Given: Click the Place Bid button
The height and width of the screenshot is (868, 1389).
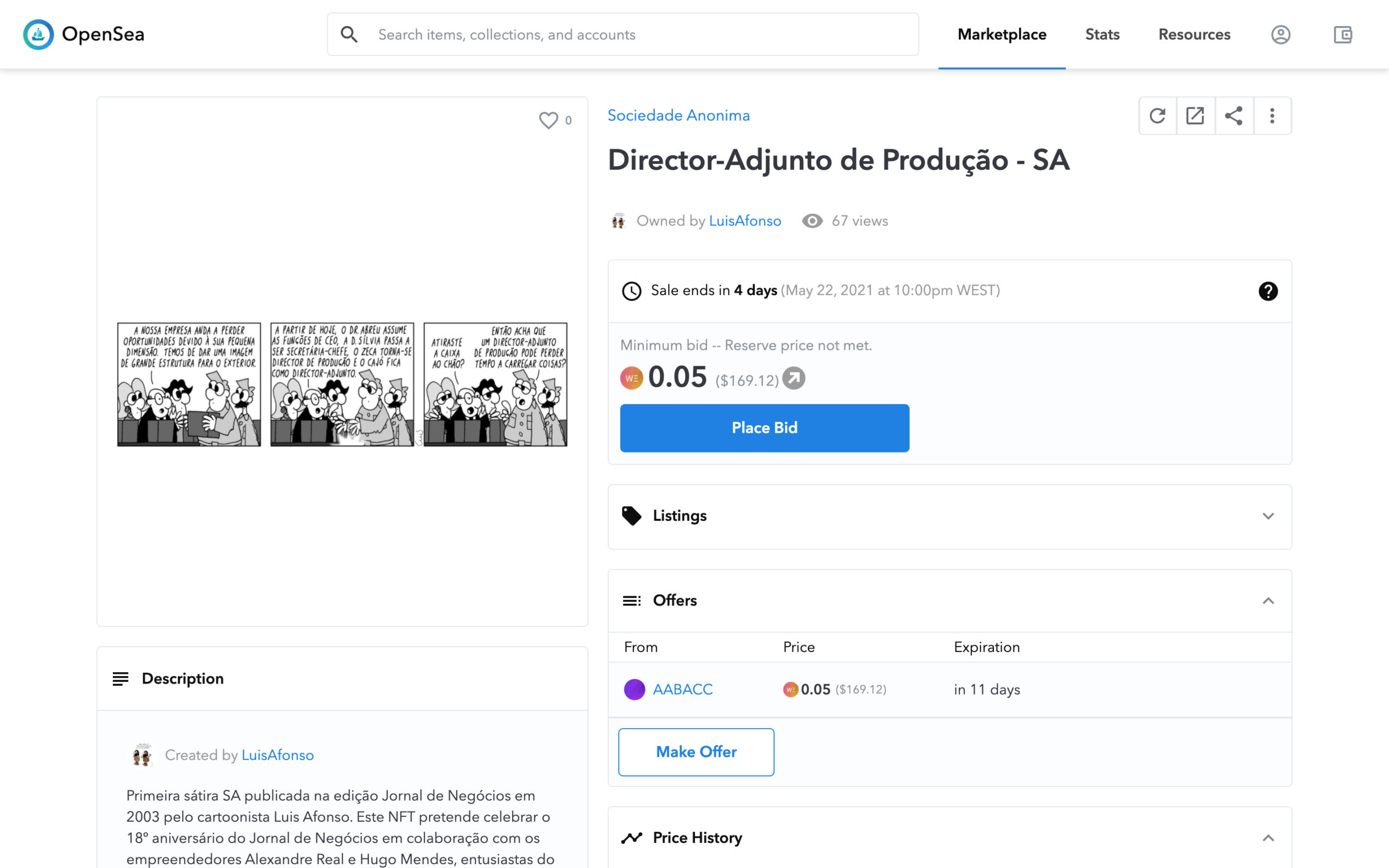Looking at the screenshot, I should tap(764, 427).
